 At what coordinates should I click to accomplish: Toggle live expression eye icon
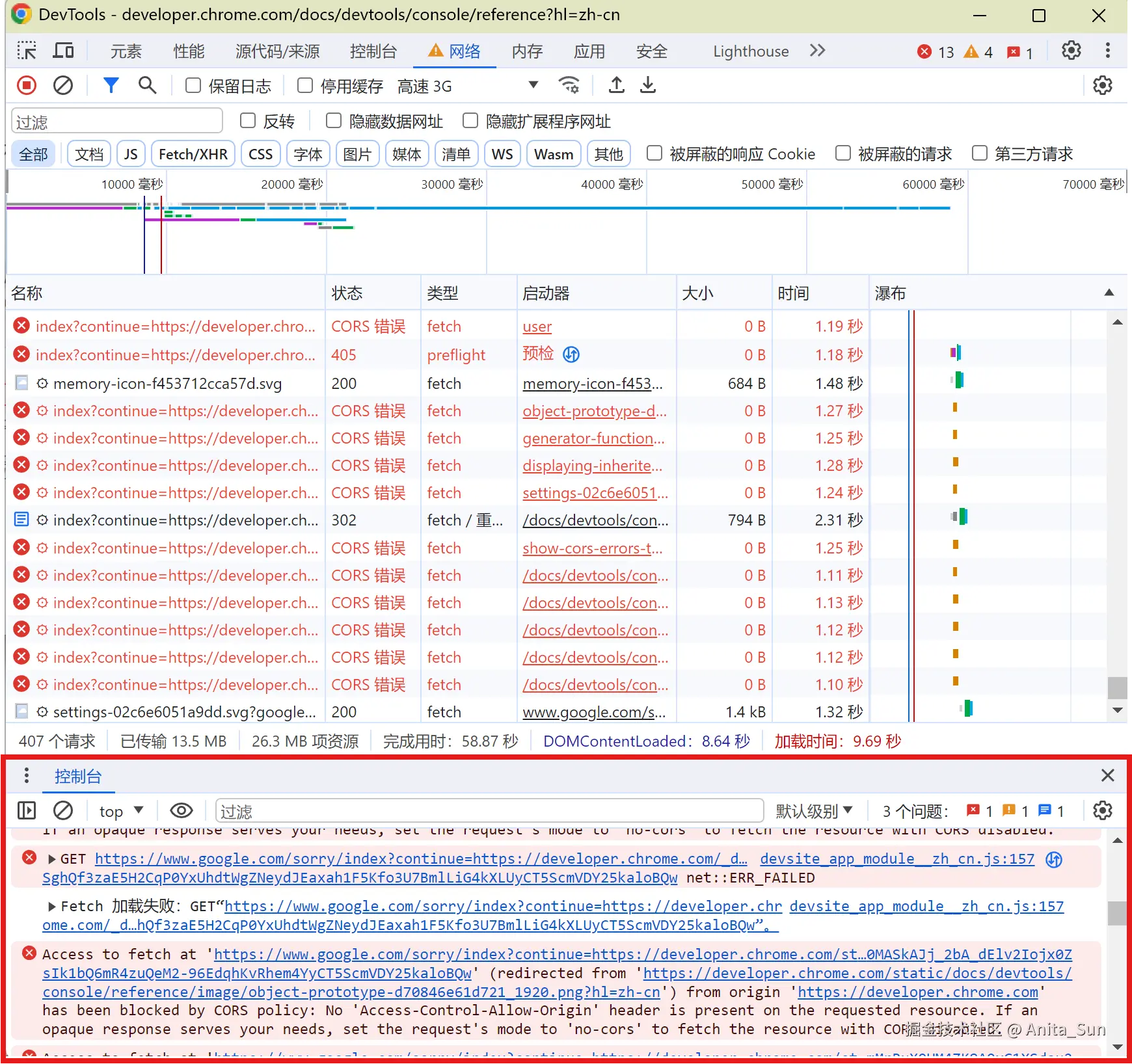coord(182,810)
